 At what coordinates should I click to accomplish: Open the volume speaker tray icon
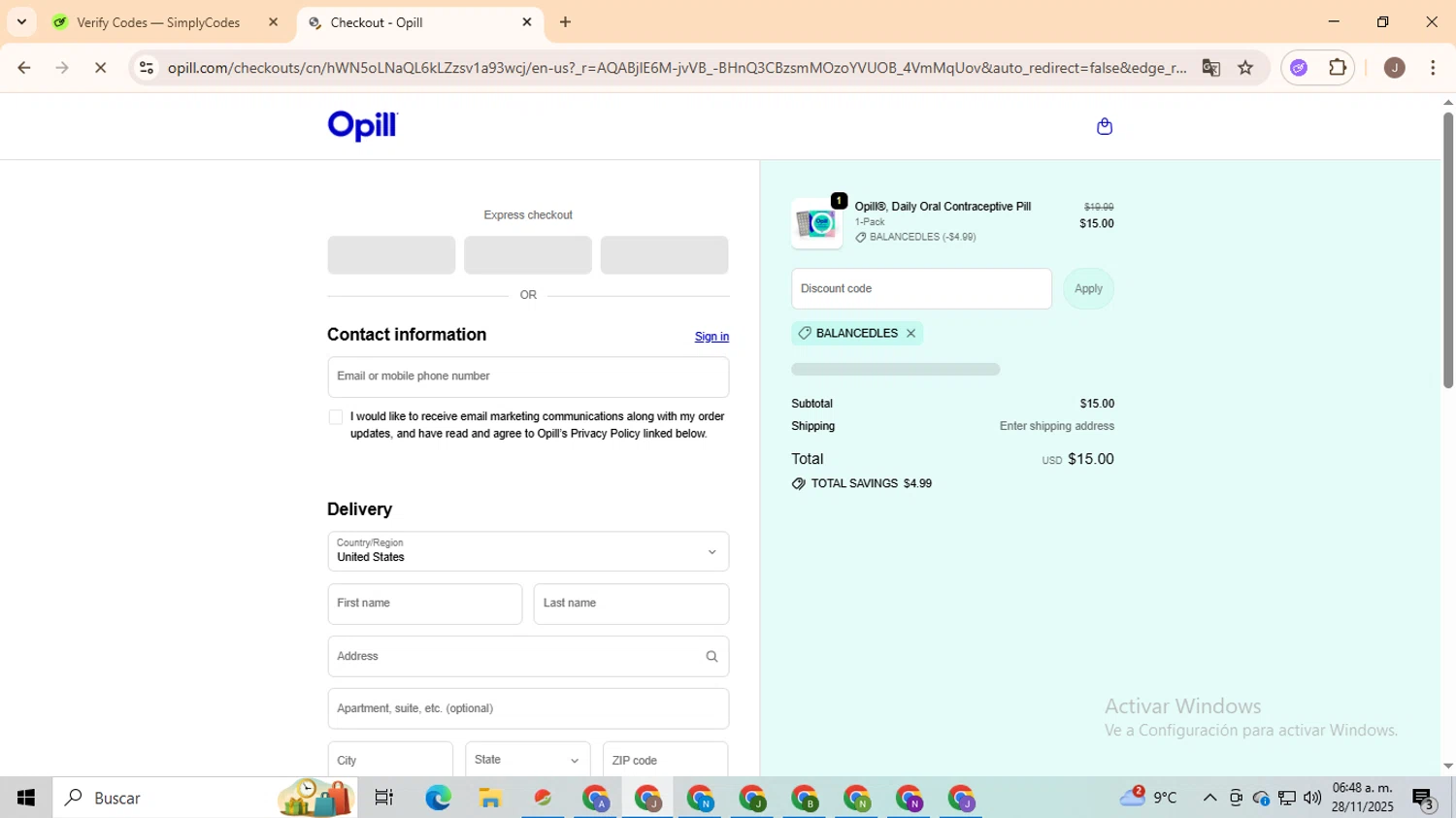pos(1312,798)
